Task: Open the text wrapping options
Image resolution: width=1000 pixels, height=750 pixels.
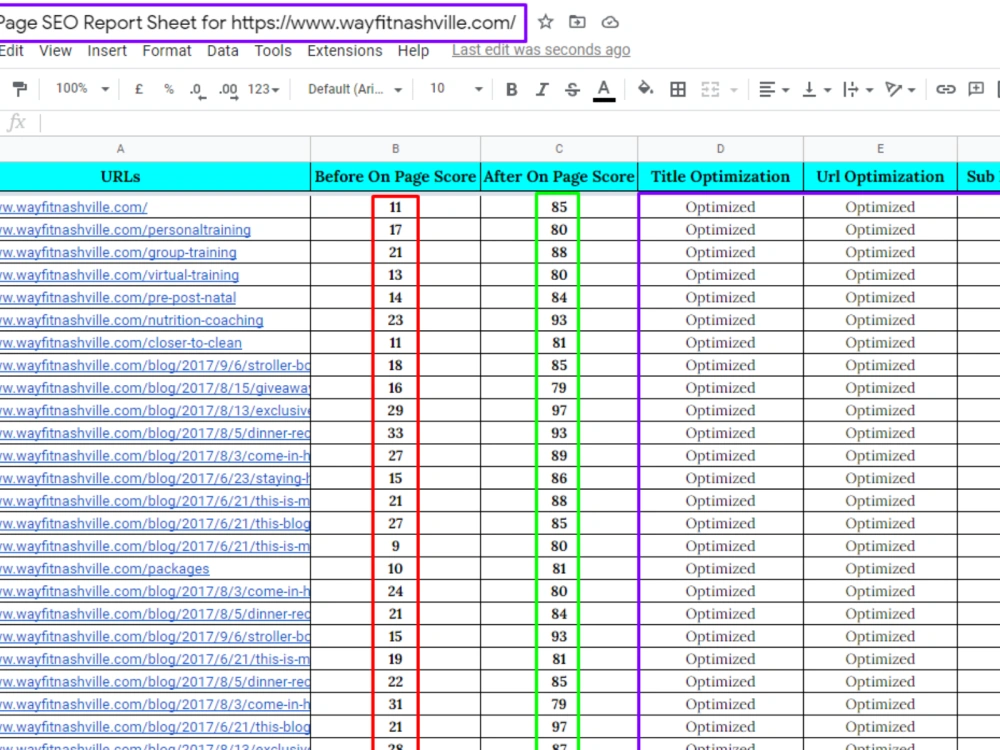Action: coord(858,89)
